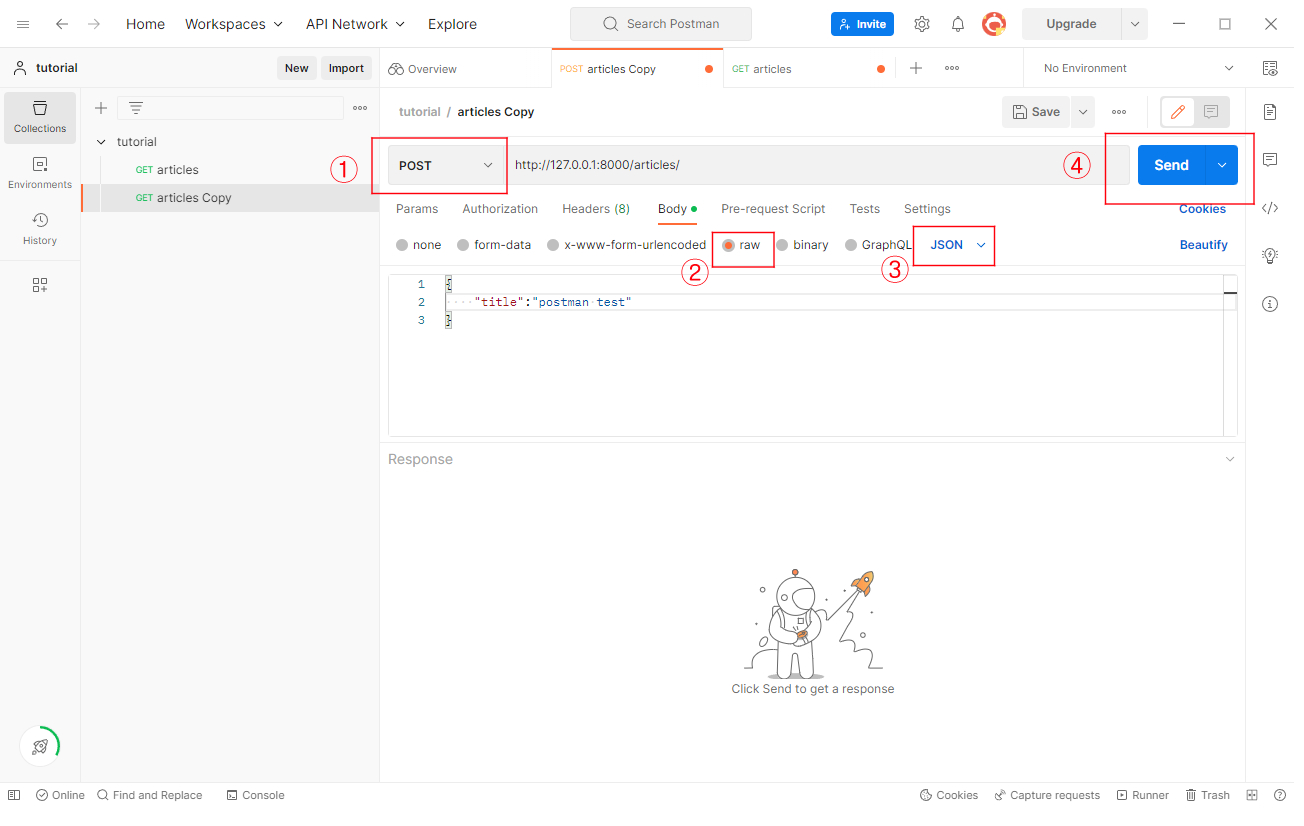Open collections options ellipsis menu

[x=360, y=108]
